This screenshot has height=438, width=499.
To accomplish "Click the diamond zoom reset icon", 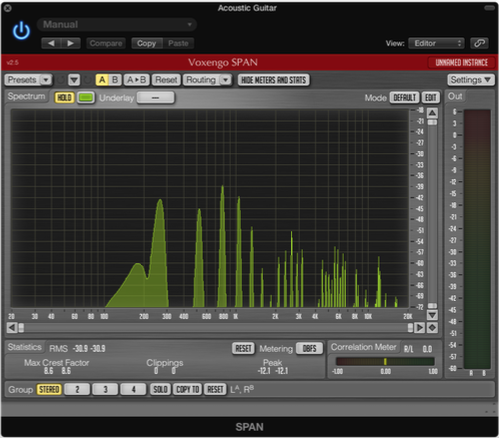I will click(x=432, y=328).
